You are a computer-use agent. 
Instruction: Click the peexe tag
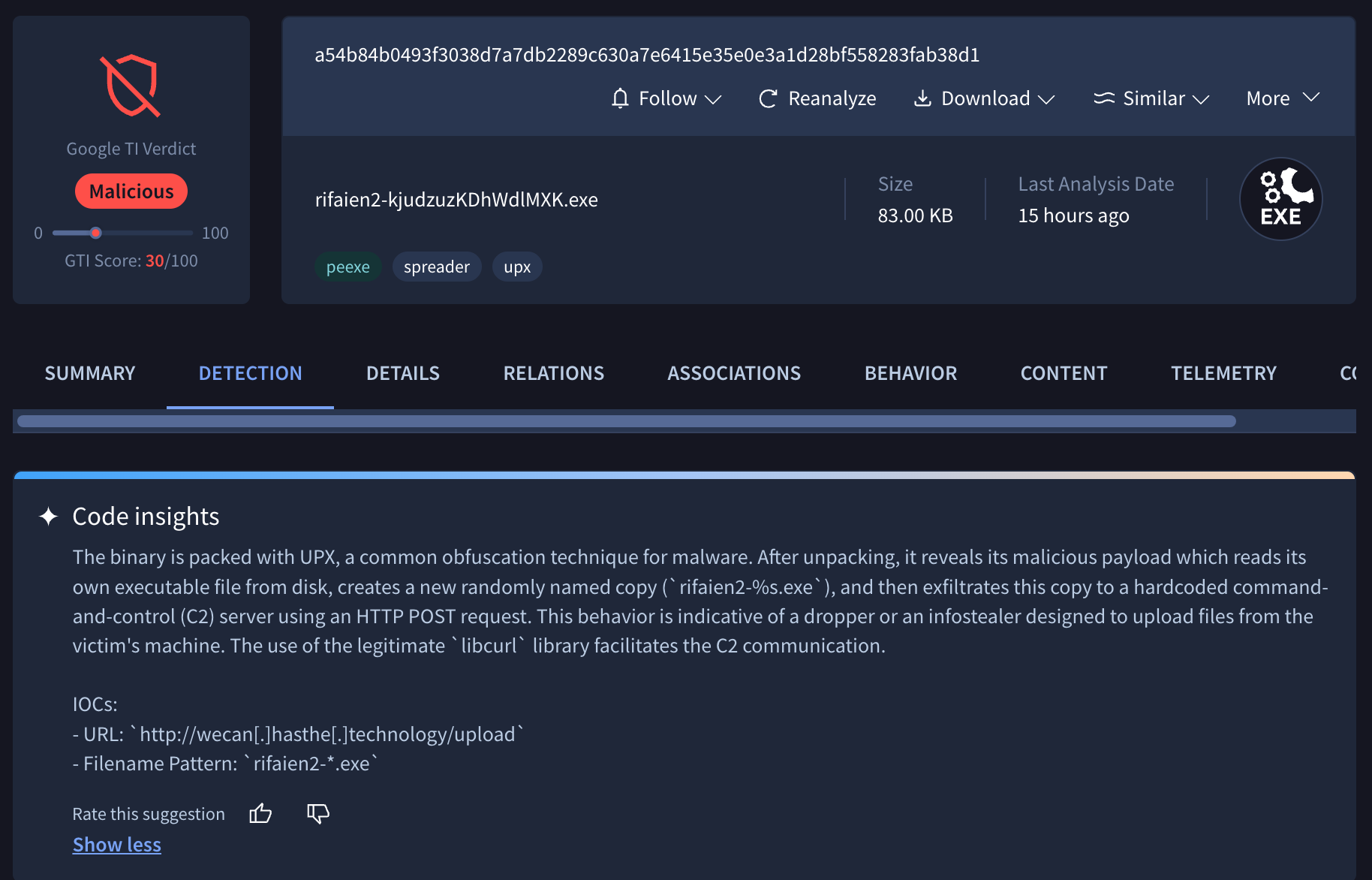click(x=348, y=267)
